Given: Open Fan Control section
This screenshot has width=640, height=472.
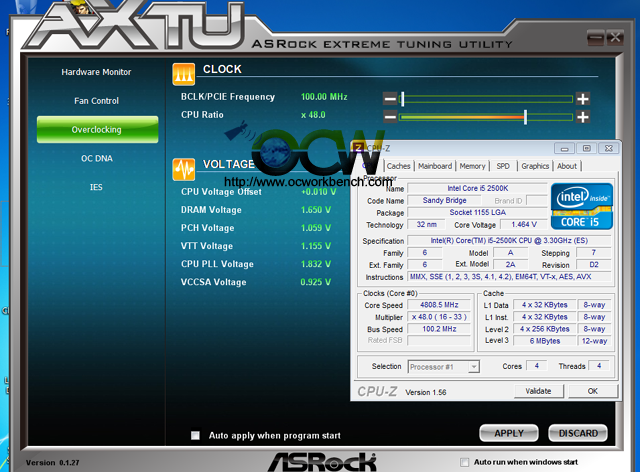Looking at the screenshot, I should point(96,101).
